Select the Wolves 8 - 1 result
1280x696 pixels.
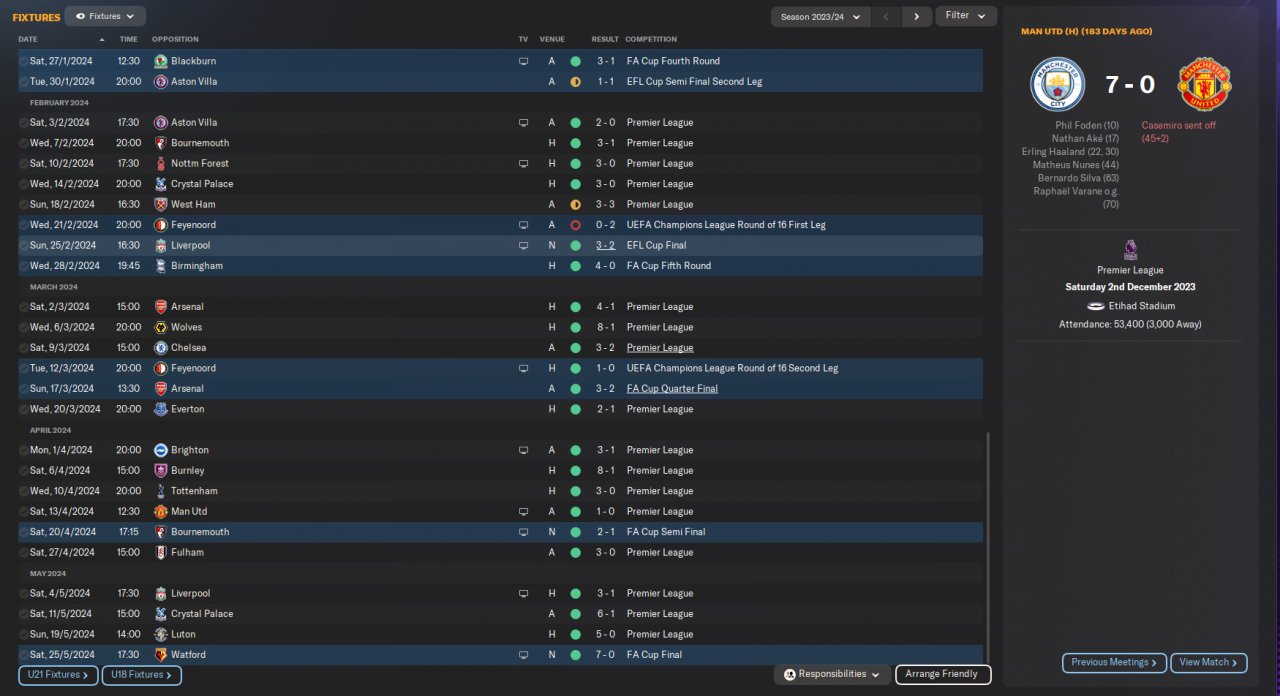point(606,327)
